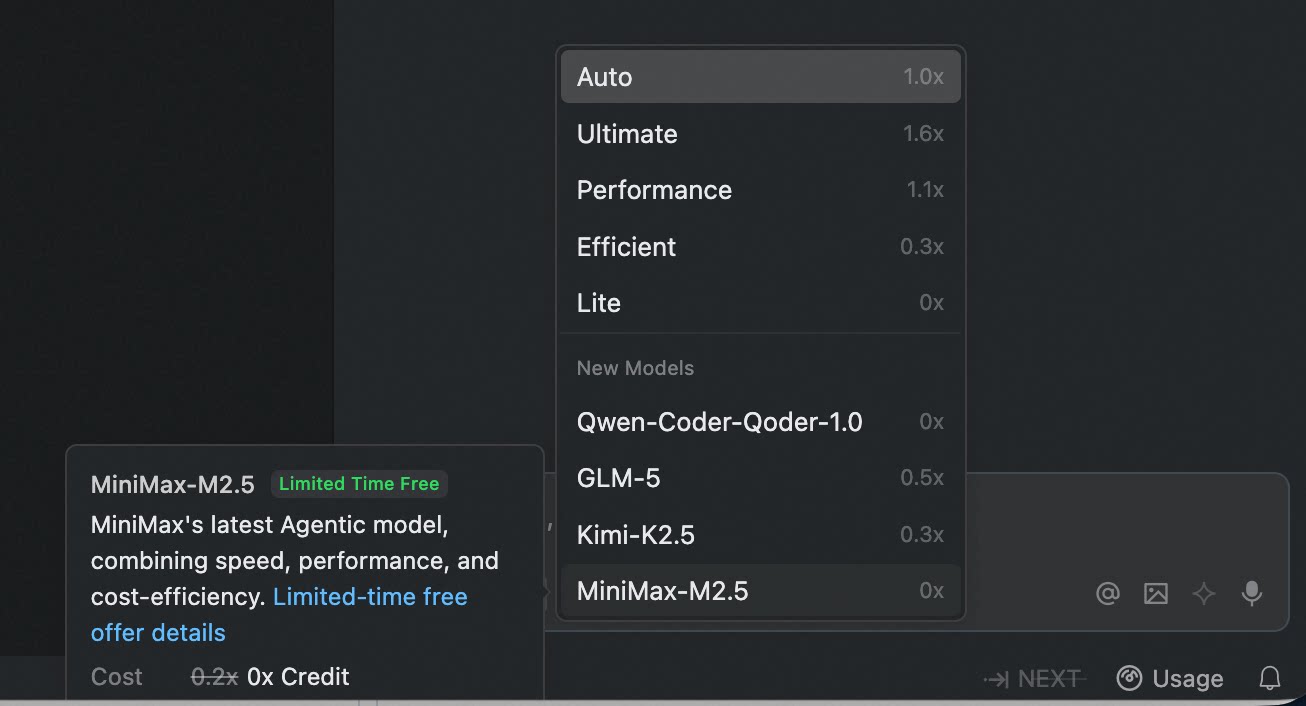Open Limited-time free offer details link
The image size is (1306, 706).
click(x=369, y=598)
